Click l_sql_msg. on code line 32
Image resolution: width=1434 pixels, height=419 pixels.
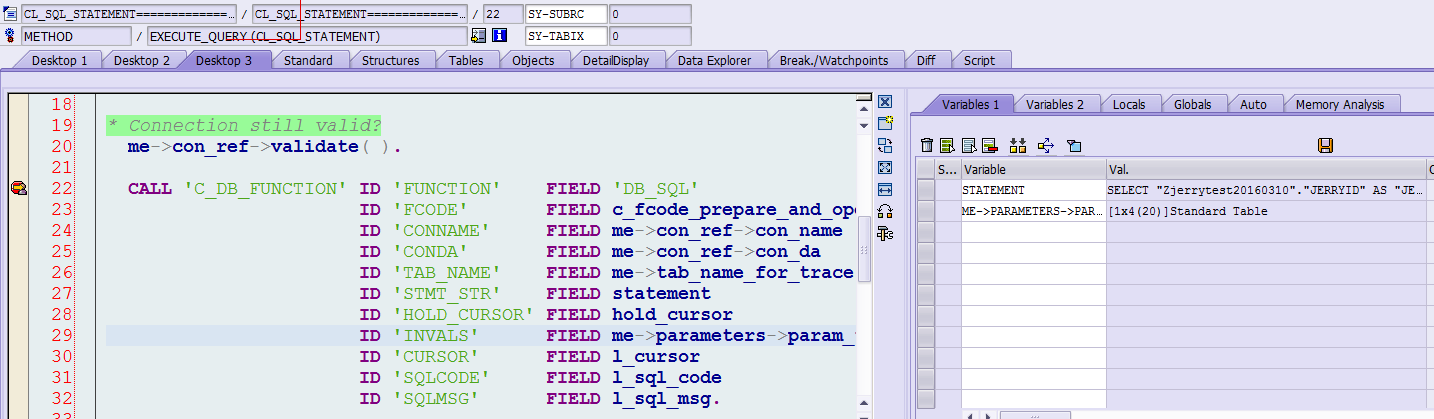[666, 399]
